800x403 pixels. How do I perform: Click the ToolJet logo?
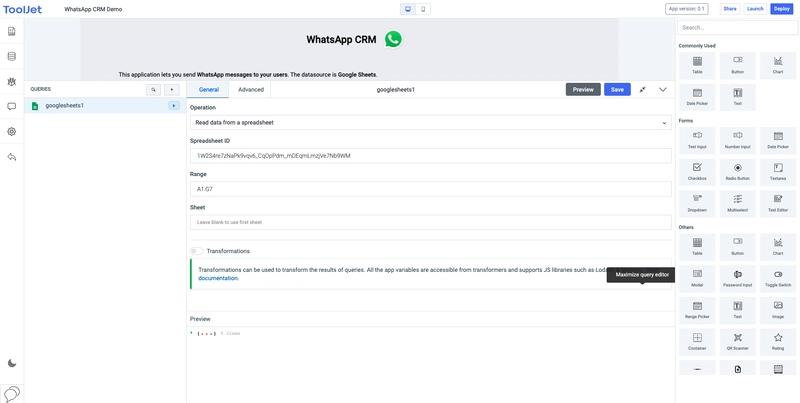(x=22, y=9)
